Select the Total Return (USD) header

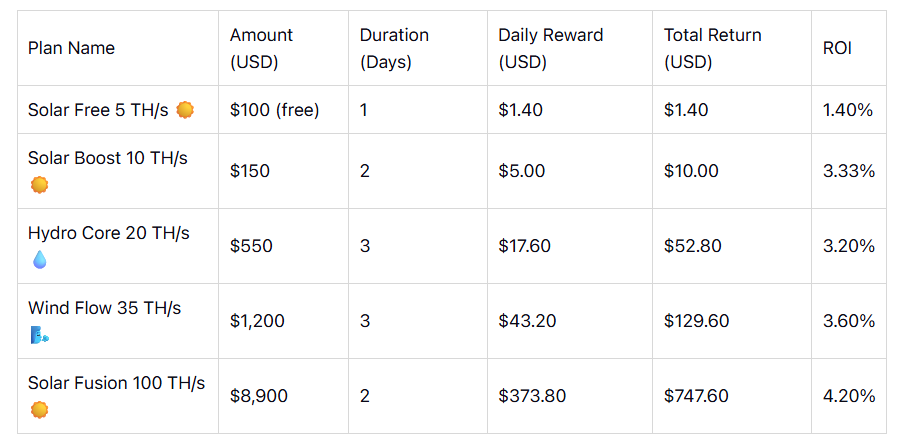pyautogui.click(x=712, y=48)
